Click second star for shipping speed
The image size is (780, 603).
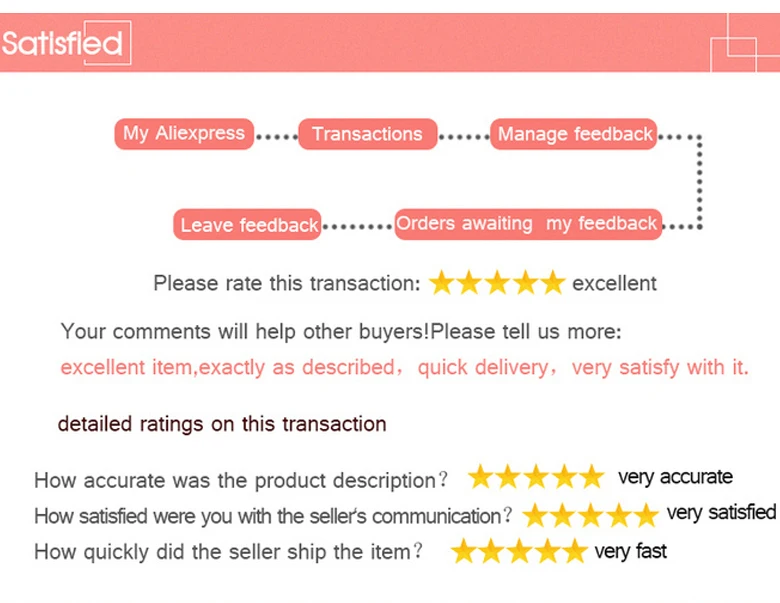click(491, 552)
